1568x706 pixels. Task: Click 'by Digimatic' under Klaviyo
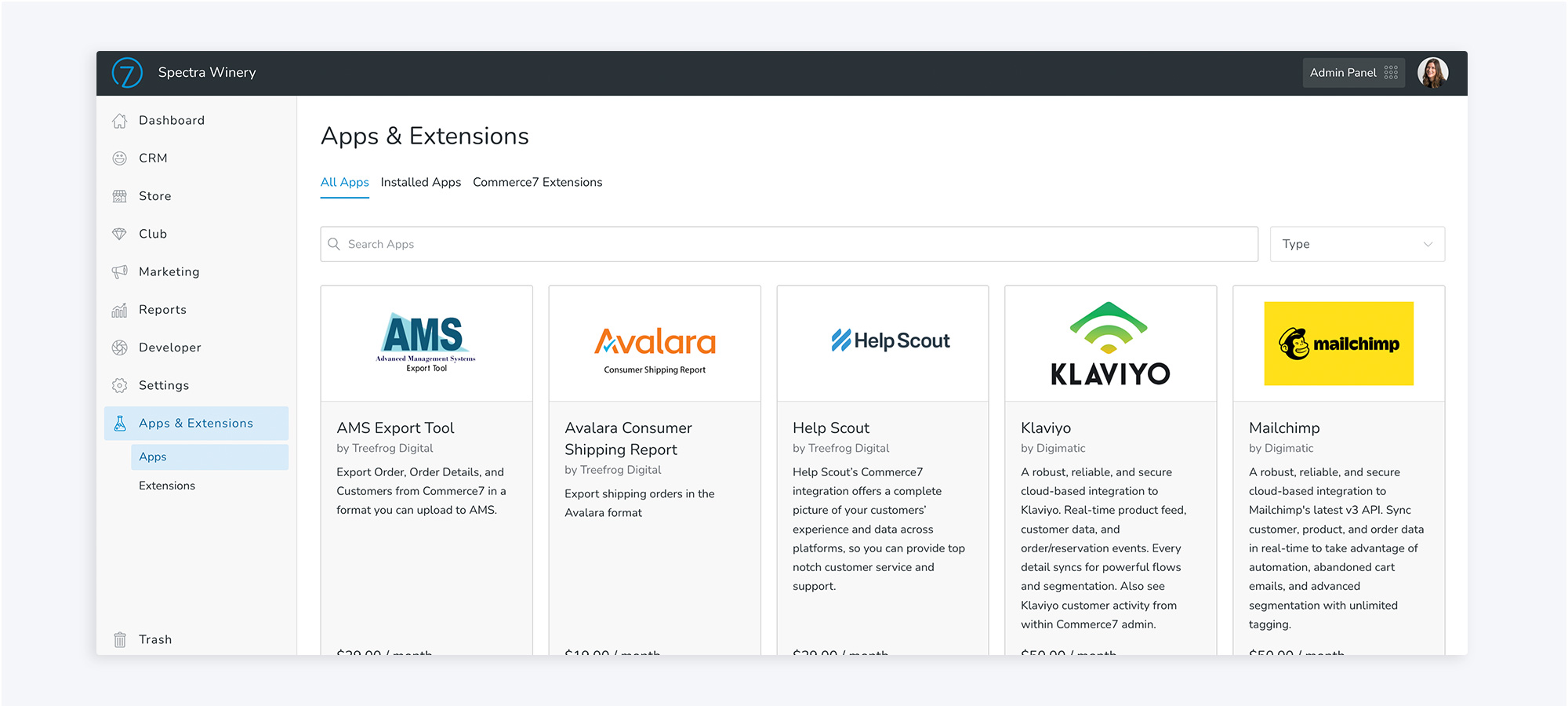[x=1053, y=448]
